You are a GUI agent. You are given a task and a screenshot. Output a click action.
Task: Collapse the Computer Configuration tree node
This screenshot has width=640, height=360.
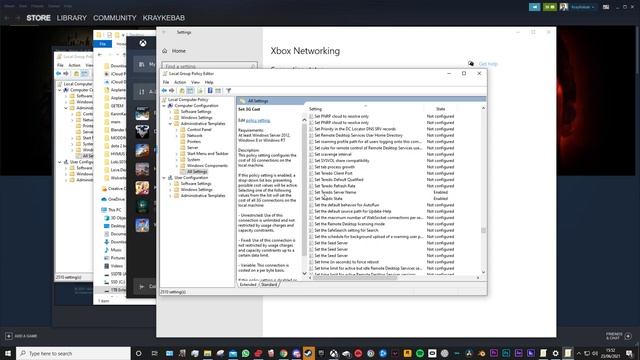164,106
